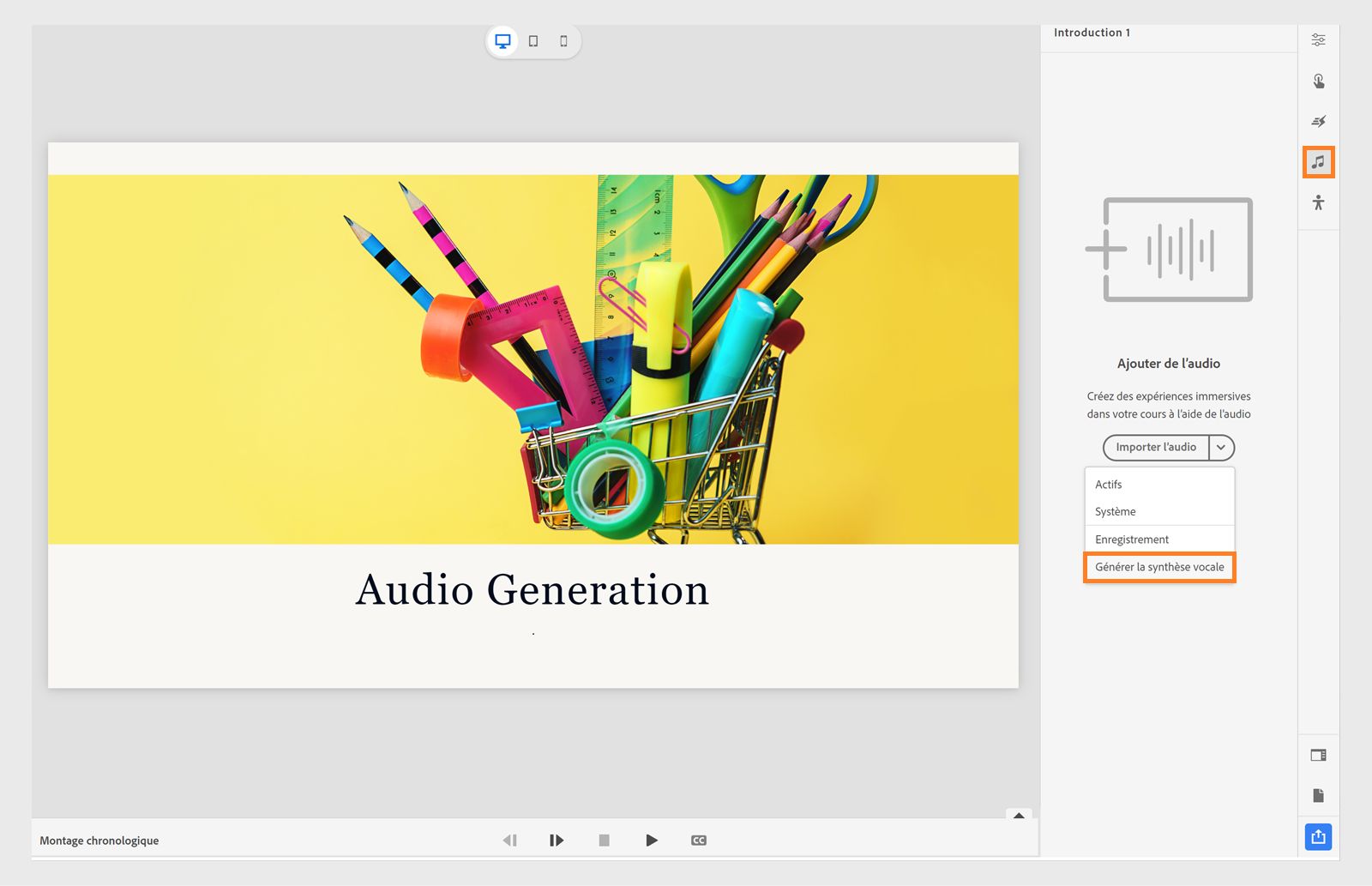Screen dimensions: 1372x886
Task: Click the Importer l'audio button
Action: [1155, 448]
